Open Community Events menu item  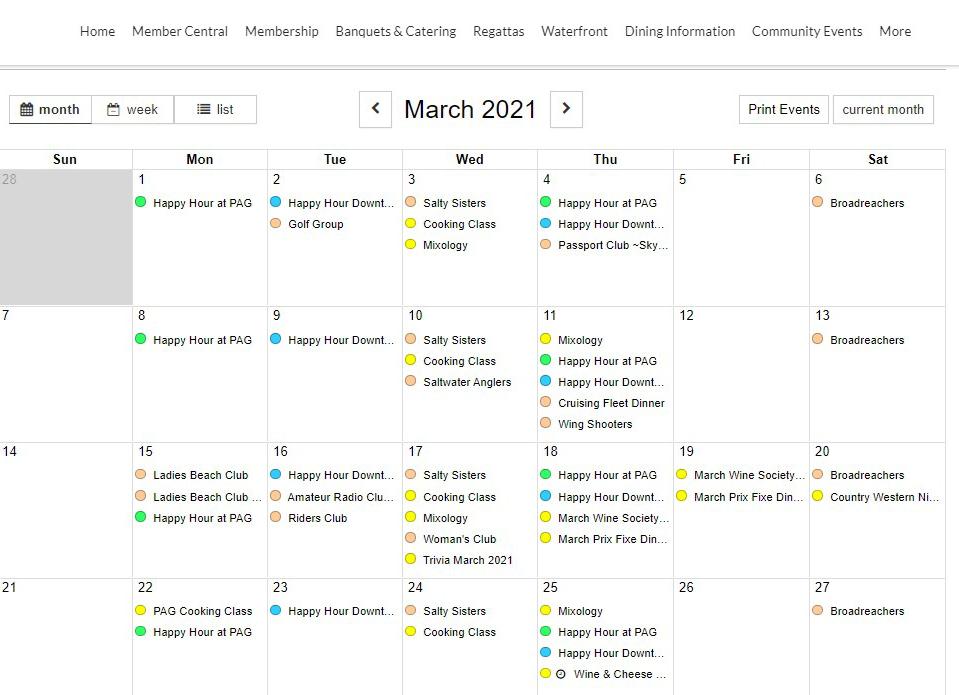(x=807, y=31)
